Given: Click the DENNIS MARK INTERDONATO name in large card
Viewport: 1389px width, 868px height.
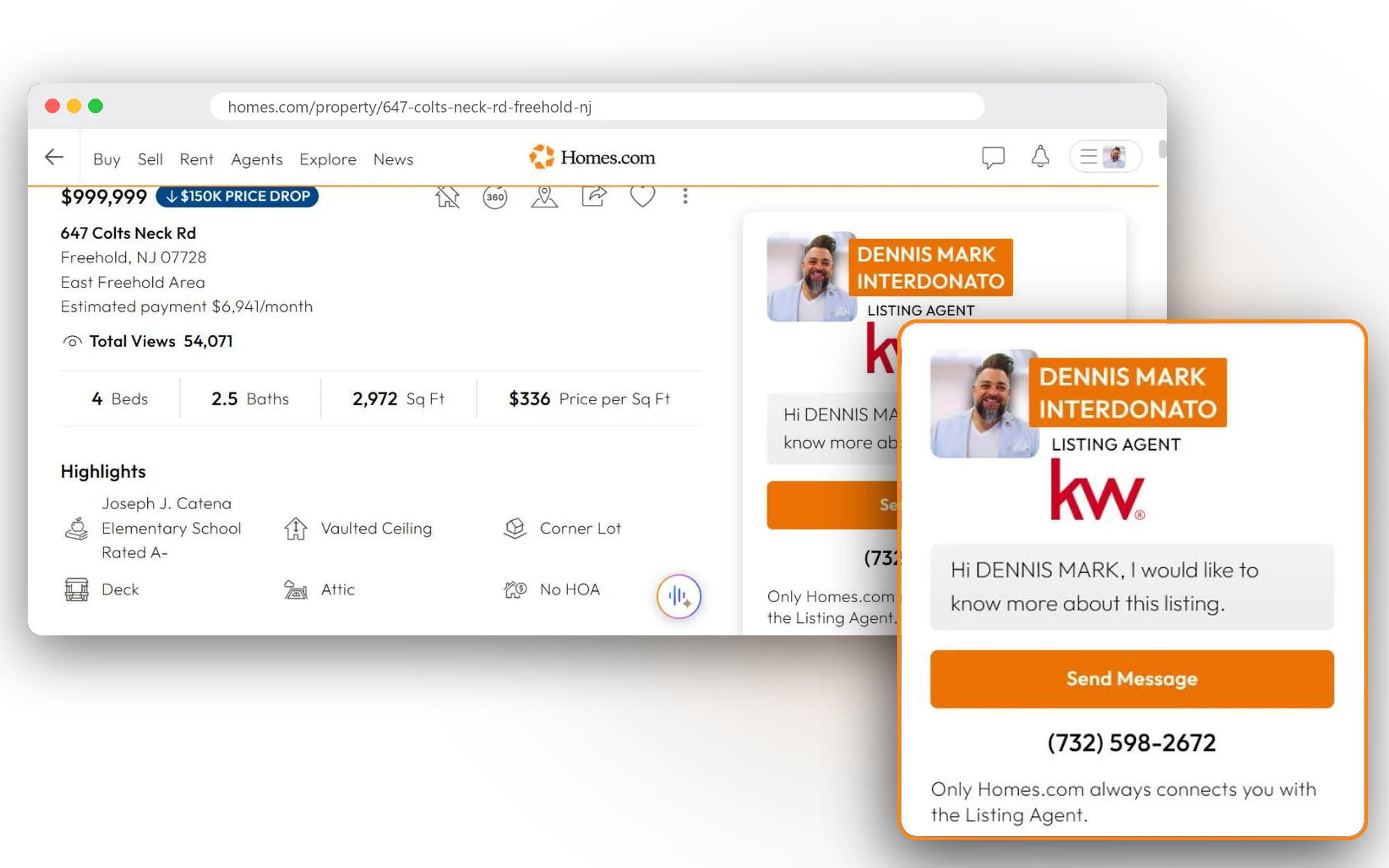Looking at the screenshot, I should coord(1128,392).
